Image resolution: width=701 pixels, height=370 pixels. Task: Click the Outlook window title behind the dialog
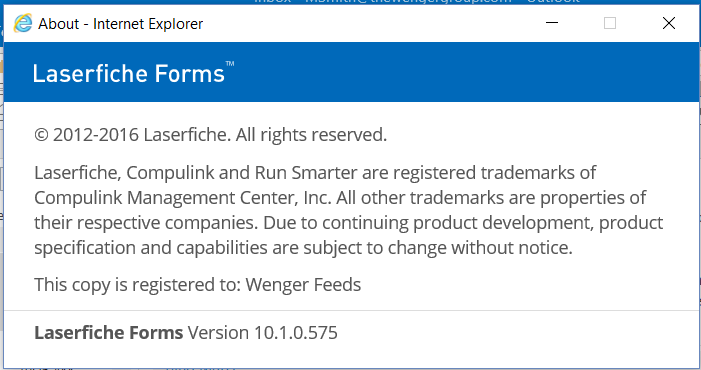(416, 2)
